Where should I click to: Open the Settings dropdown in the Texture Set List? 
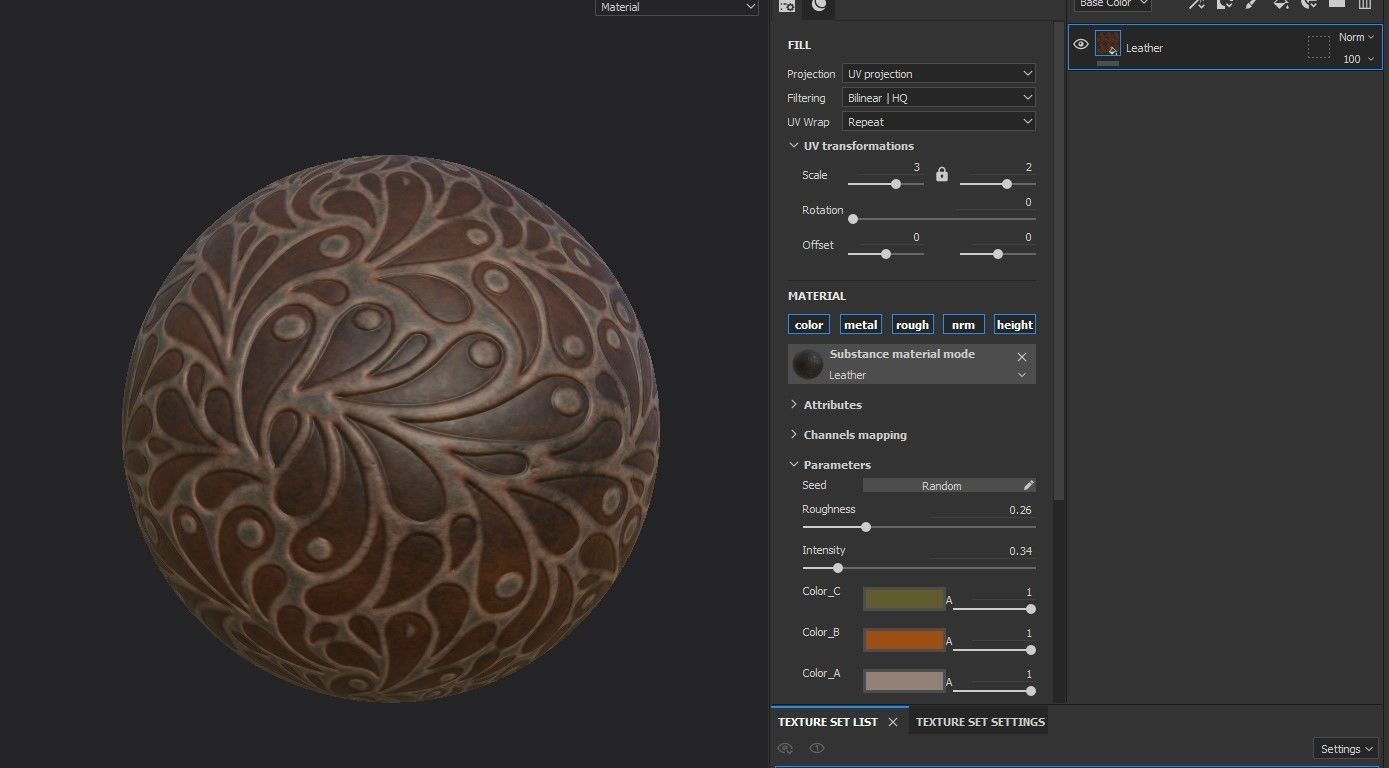[1345, 749]
